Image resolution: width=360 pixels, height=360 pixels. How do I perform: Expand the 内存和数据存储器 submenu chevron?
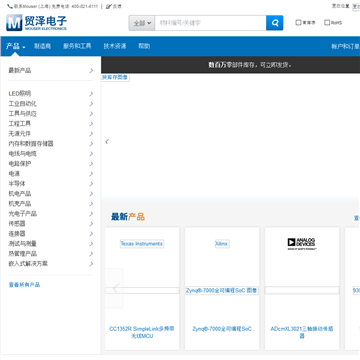tap(91, 144)
